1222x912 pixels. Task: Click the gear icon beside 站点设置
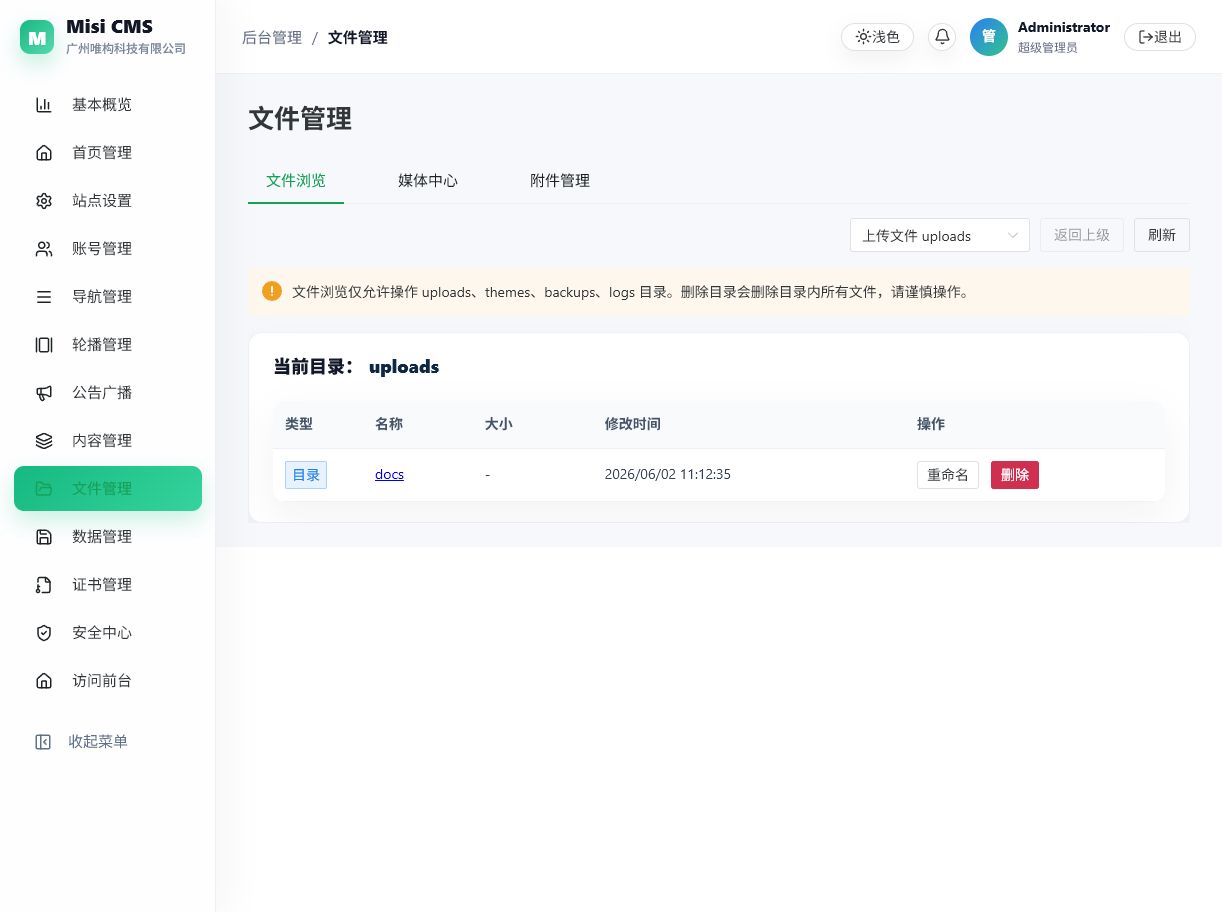[x=44, y=201]
